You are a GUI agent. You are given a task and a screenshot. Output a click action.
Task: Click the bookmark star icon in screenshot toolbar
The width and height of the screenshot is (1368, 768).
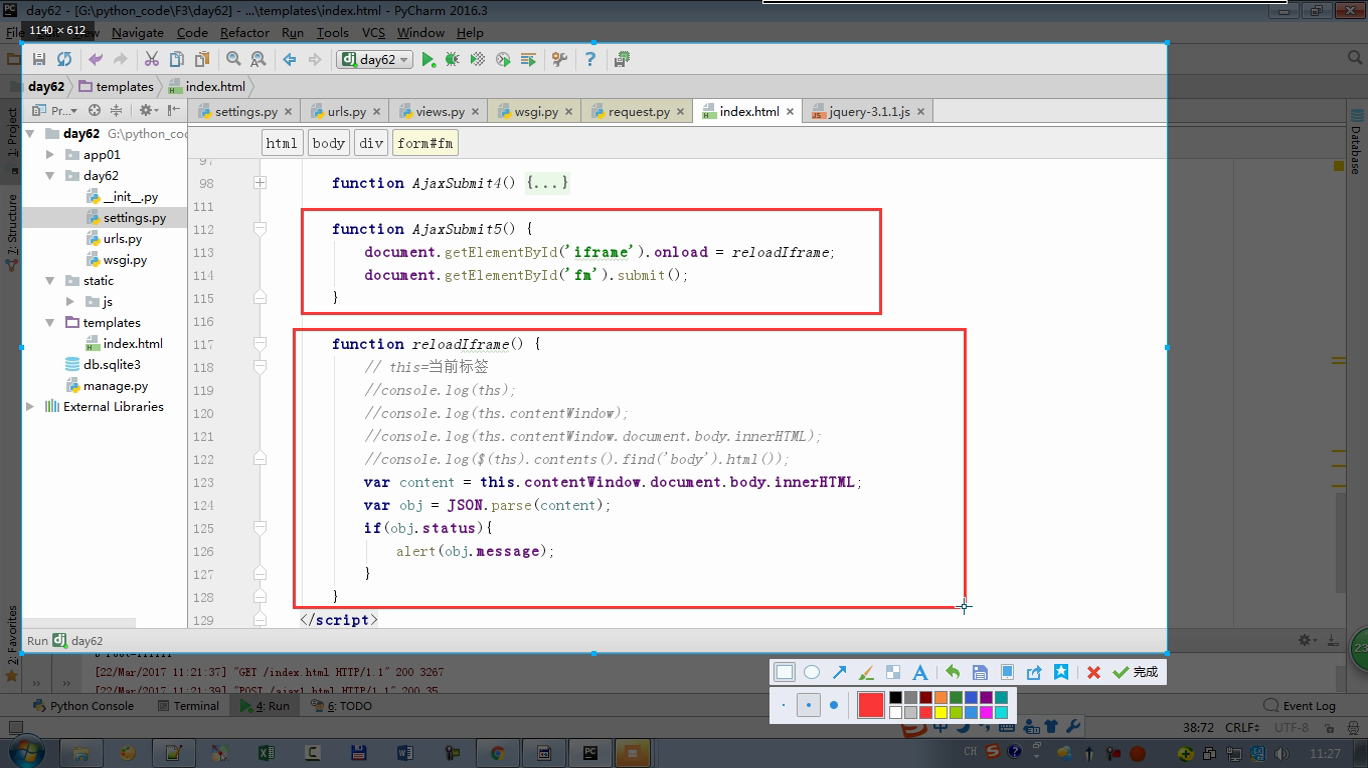pyautogui.click(x=1061, y=672)
